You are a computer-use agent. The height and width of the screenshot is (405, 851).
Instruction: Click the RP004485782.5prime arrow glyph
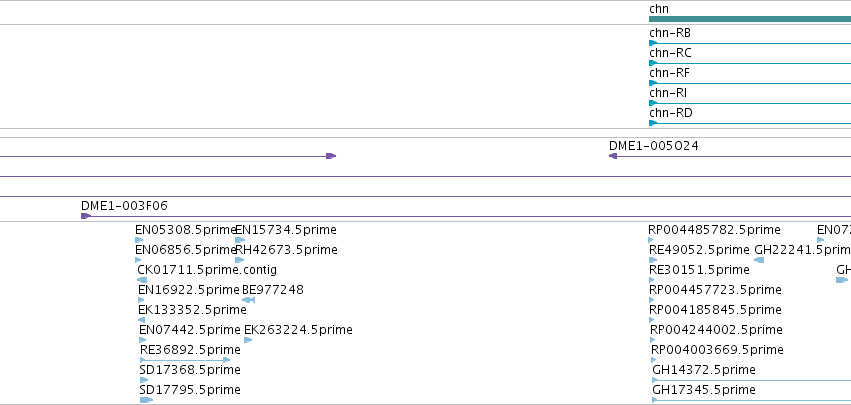pos(651,240)
